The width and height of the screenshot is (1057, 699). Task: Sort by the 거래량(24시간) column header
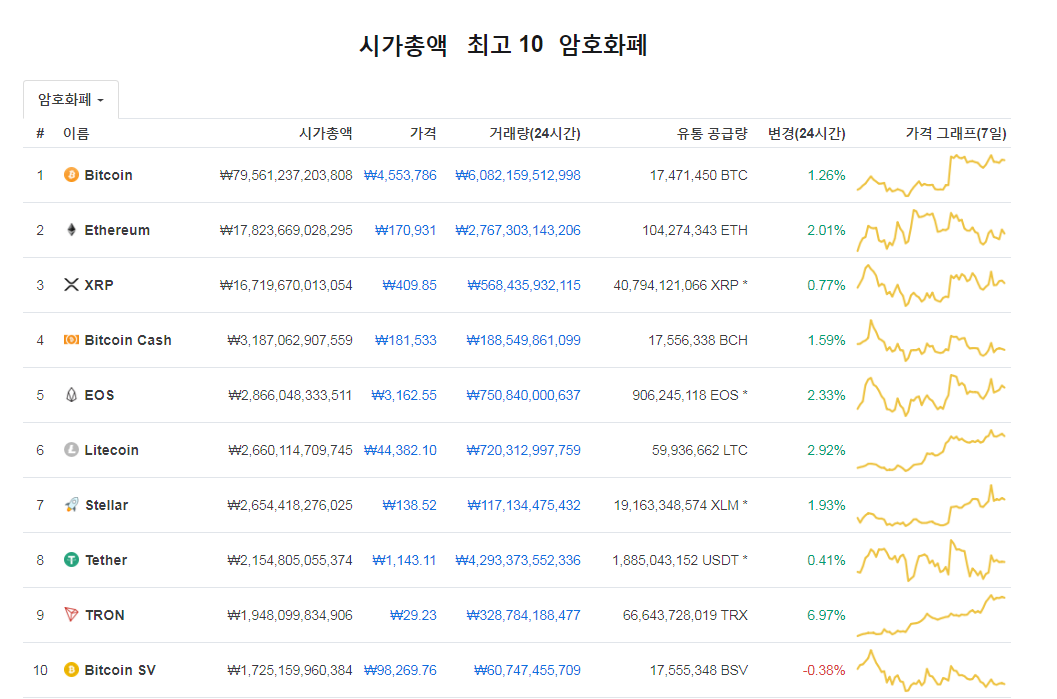coord(535,133)
